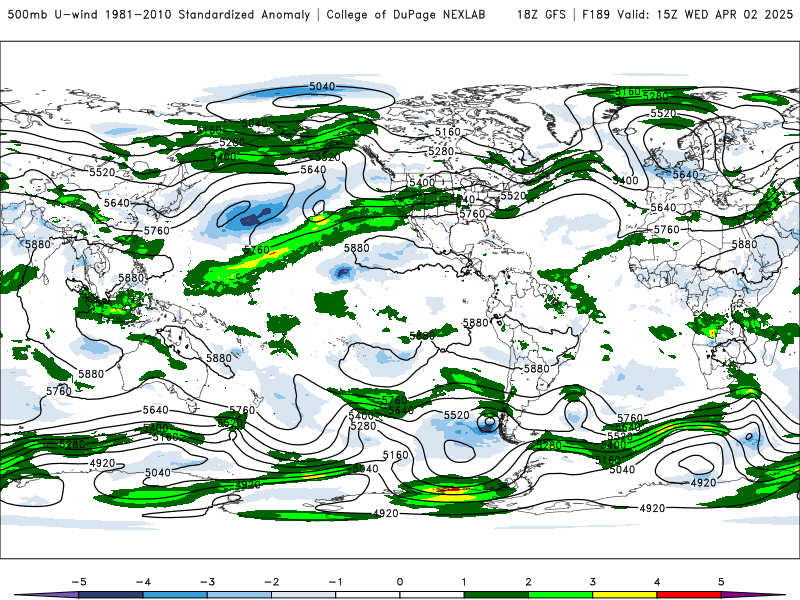
Task: Click the 'F189' forecast hour label
Action: click(595, 15)
